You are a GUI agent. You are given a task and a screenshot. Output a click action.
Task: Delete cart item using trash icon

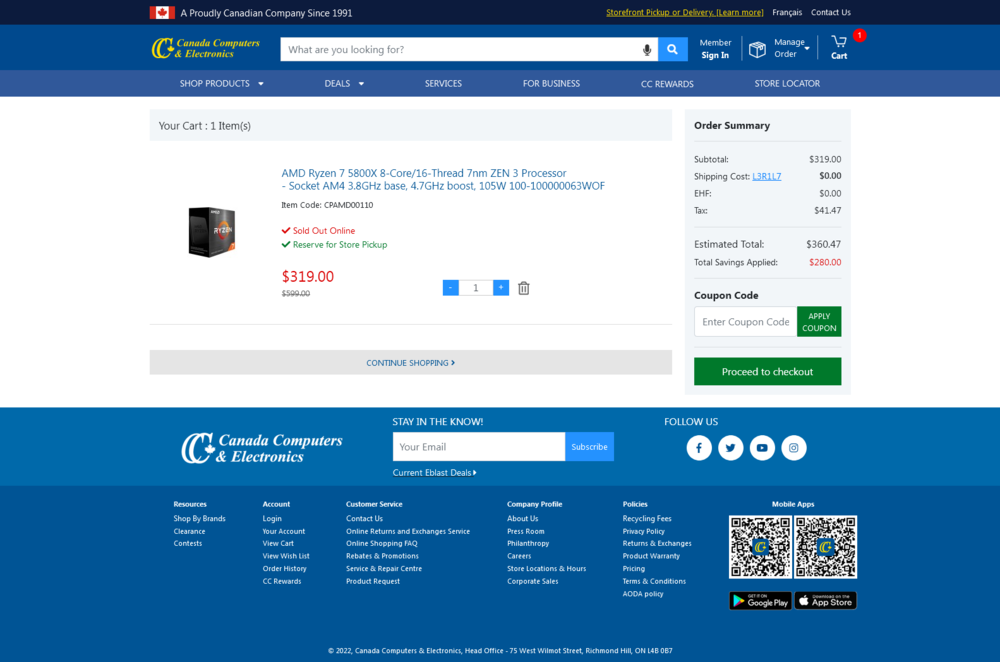(x=523, y=288)
